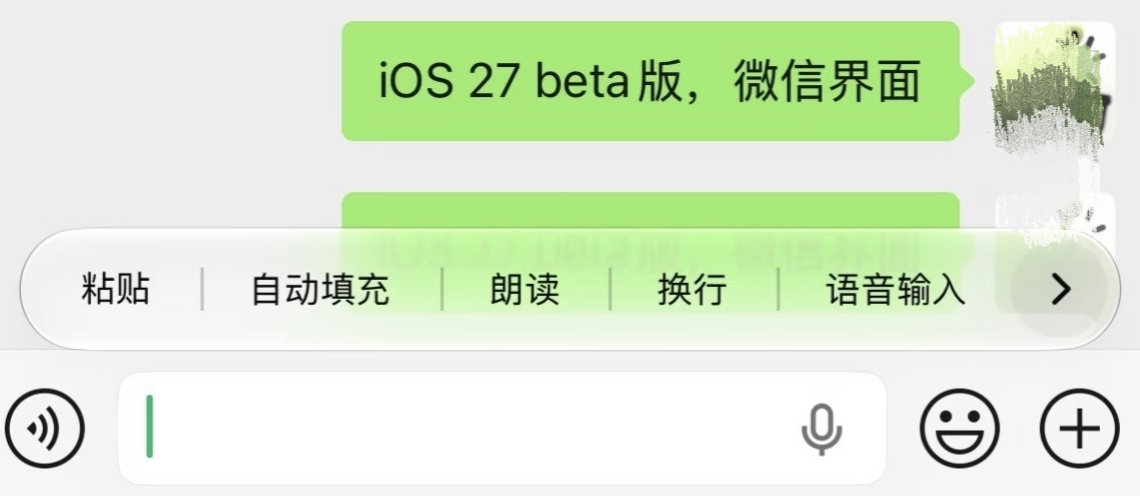1140x496 pixels.
Task: Choose 自动填充 in the popup menu
Action: tap(321, 289)
